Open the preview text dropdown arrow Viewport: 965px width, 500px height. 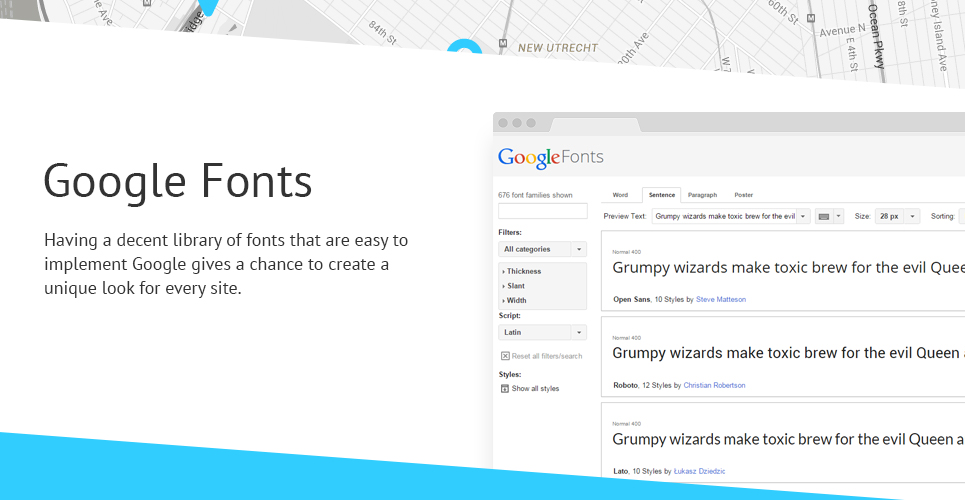[x=803, y=217]
